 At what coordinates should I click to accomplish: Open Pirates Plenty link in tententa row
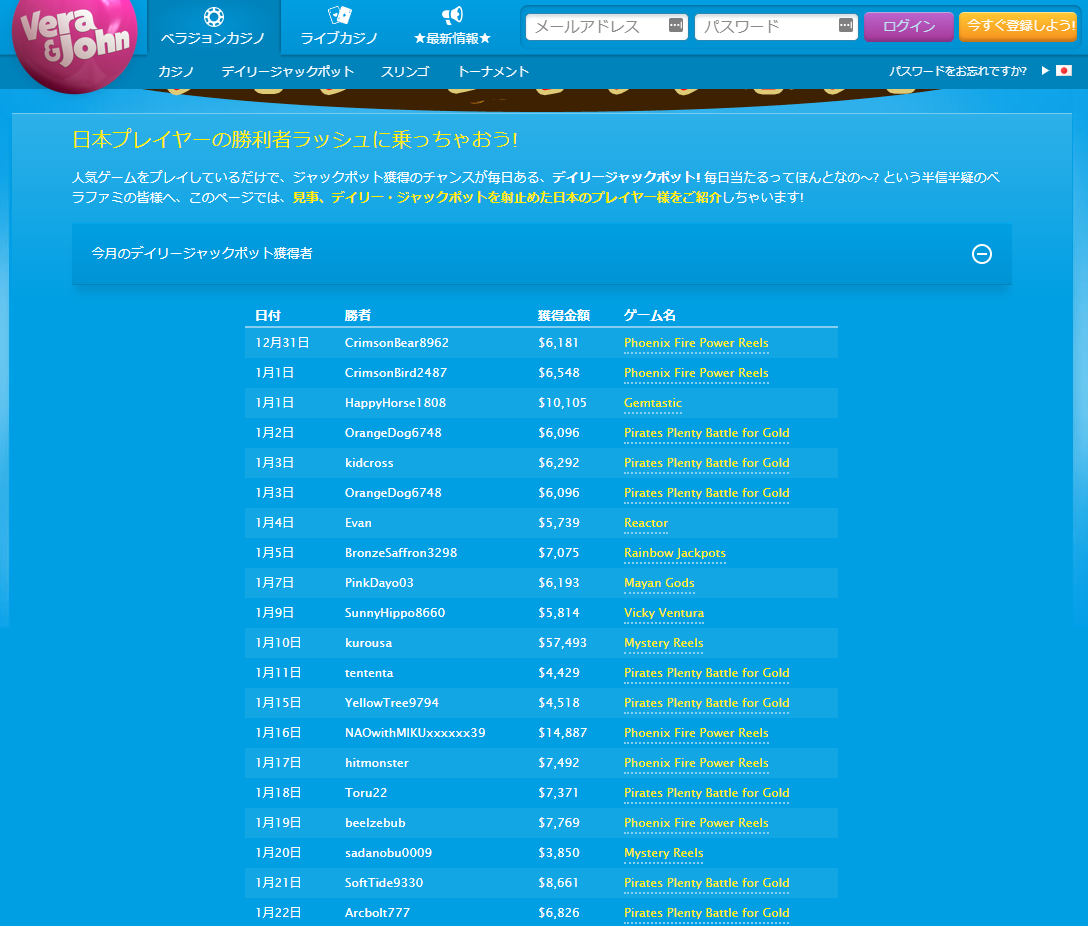click(706, 673)
